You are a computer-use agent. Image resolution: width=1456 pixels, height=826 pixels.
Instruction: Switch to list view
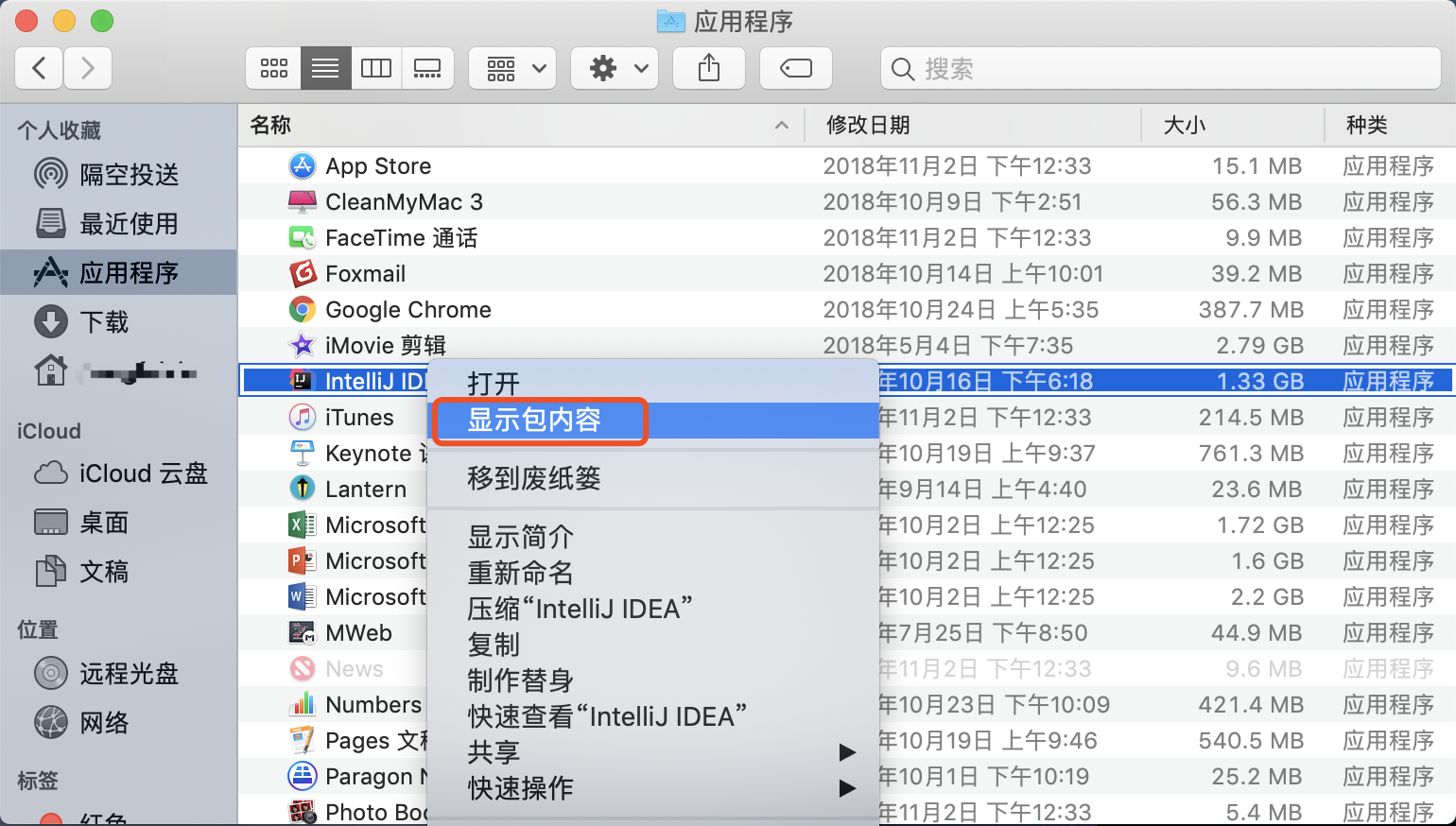click(325, 68)
